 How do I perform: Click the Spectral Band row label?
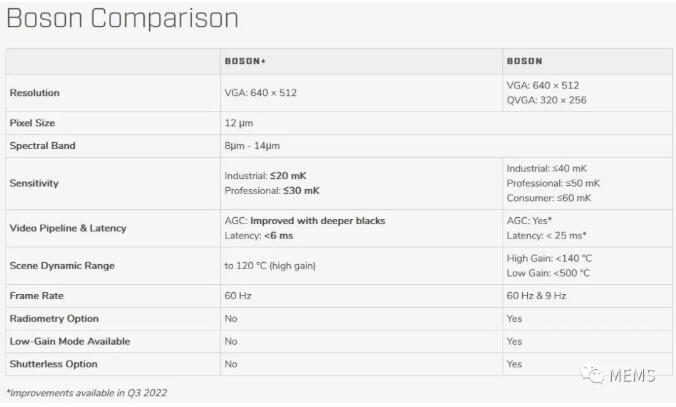(43, 146)
